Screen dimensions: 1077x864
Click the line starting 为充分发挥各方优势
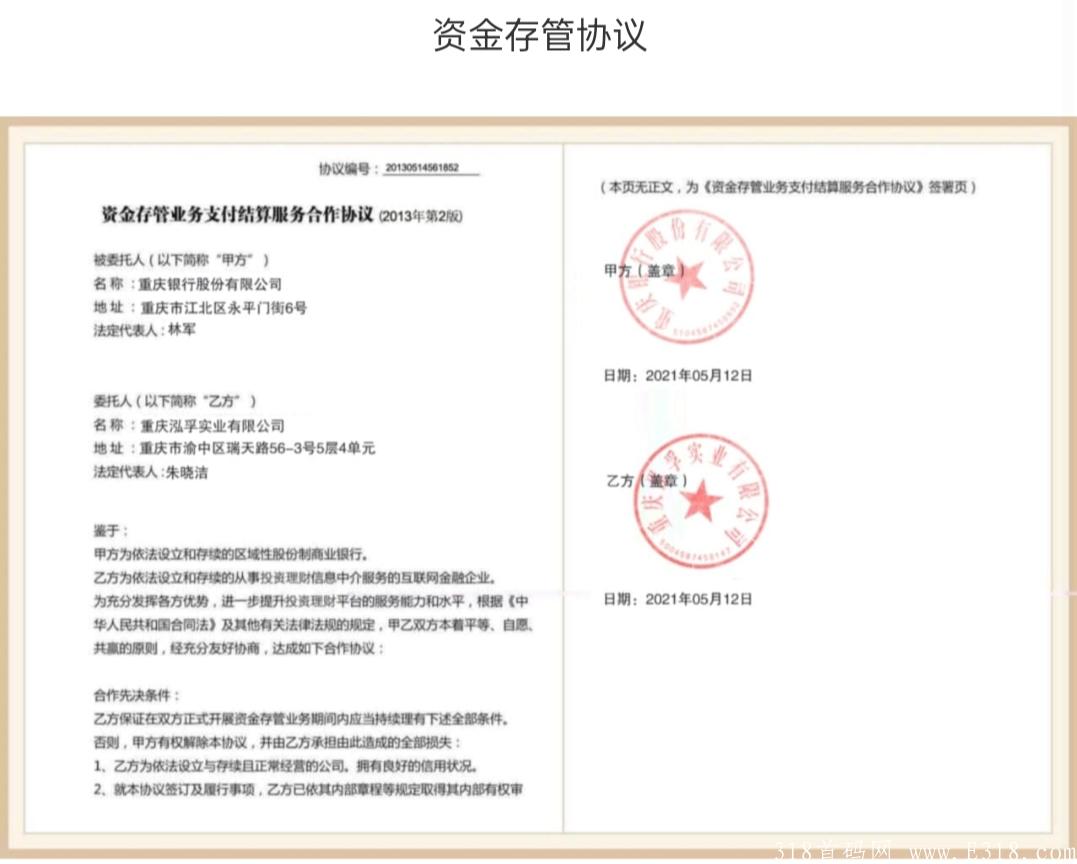click(311, 601)
